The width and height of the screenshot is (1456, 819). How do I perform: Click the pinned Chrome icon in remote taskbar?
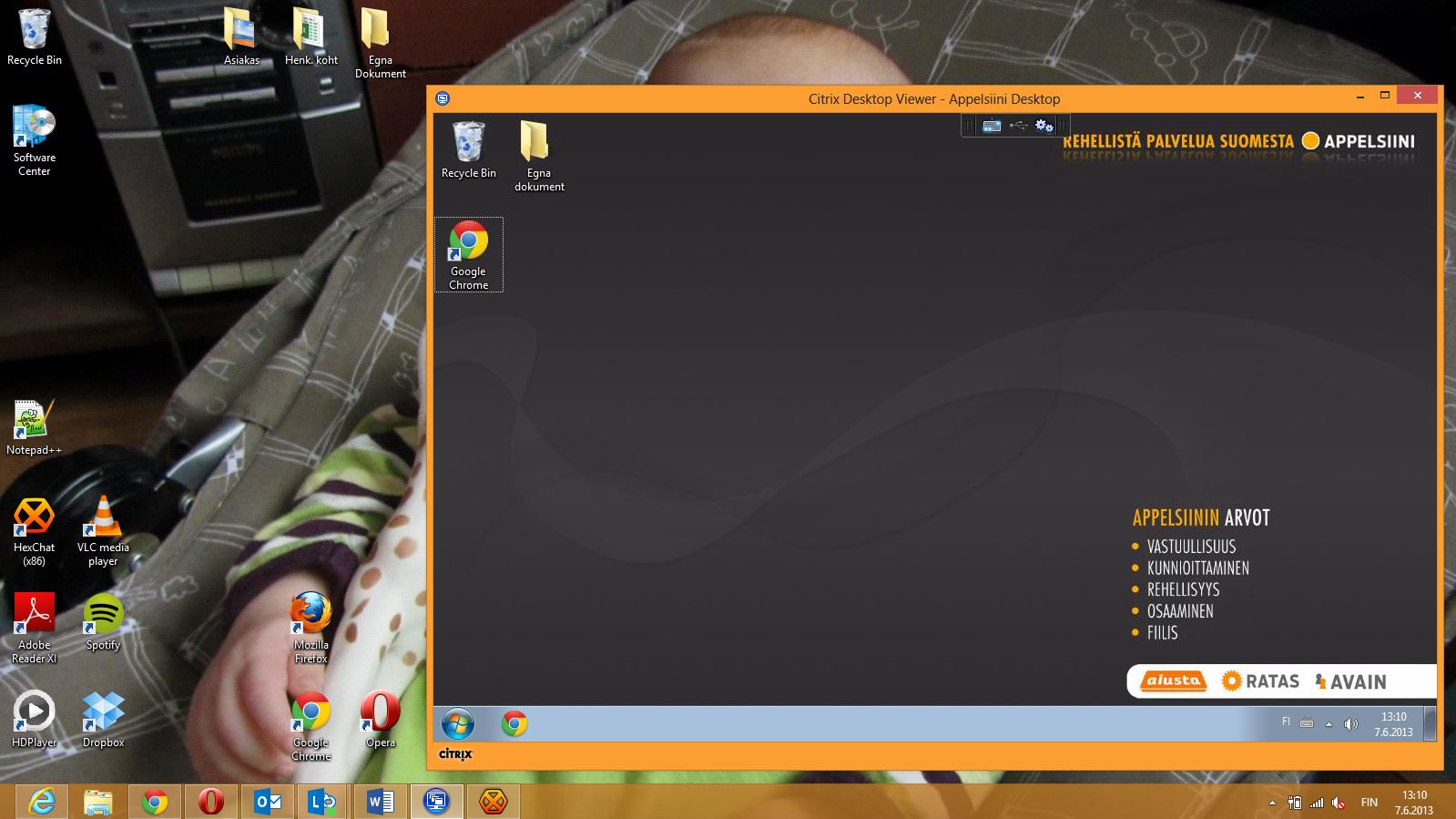[514, 724]
